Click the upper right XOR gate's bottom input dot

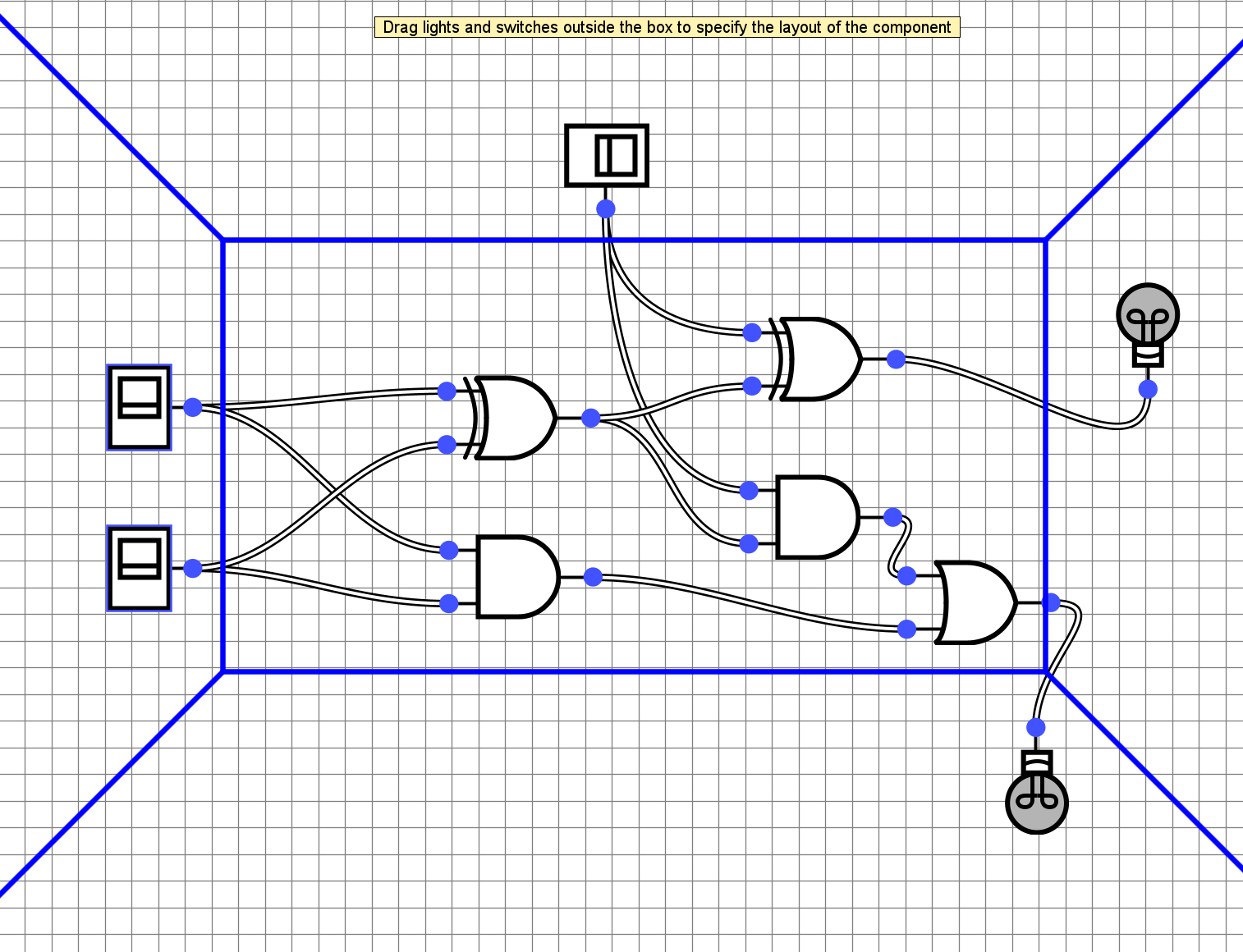click(x=752, y=386)
